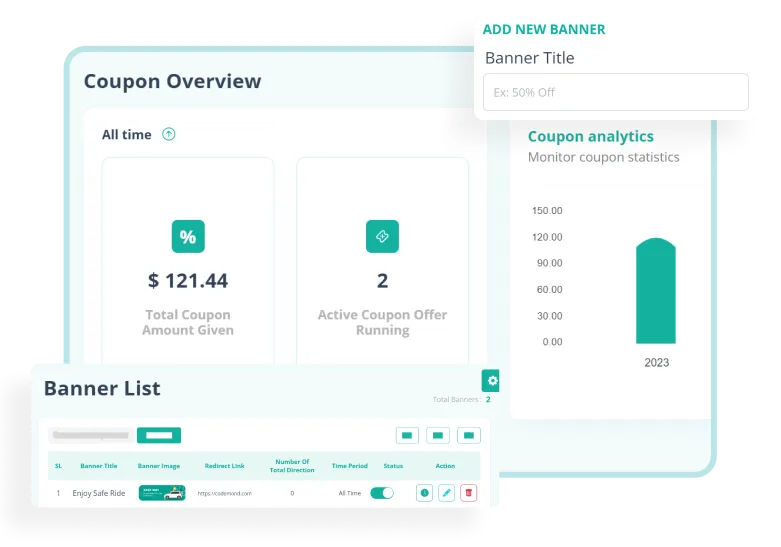Click the last outlined filter button in Banner List
This screenshot has height=547, width=781.
[x=469, y=435]
